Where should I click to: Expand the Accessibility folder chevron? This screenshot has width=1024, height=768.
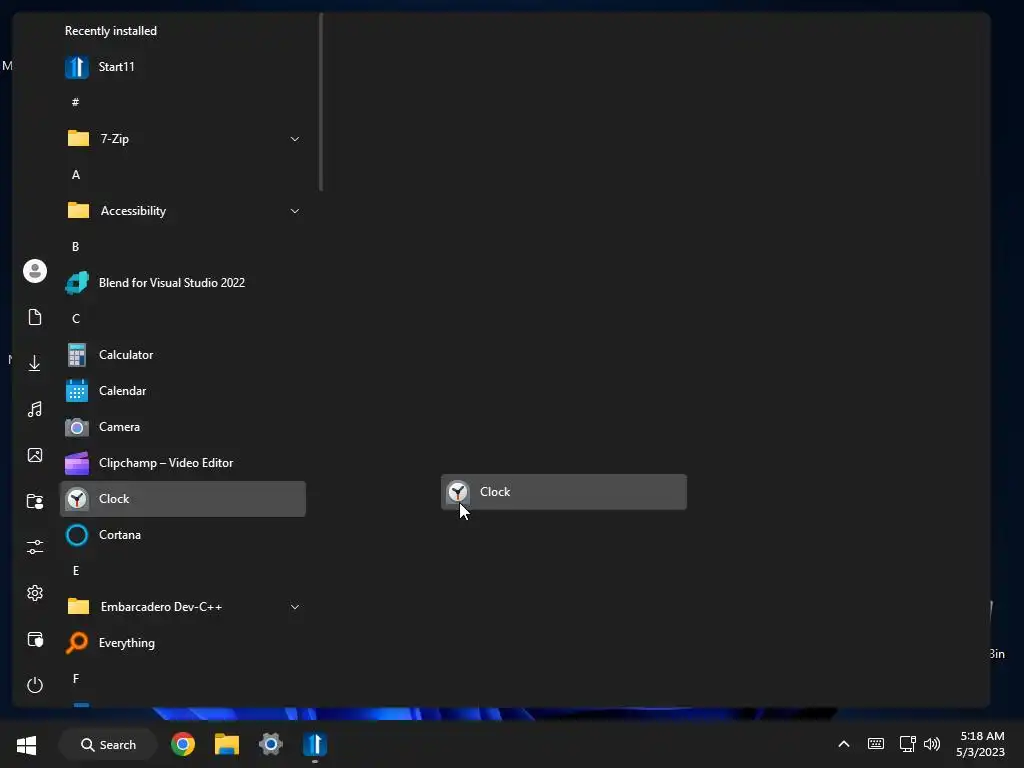click(x=295, y=211)
